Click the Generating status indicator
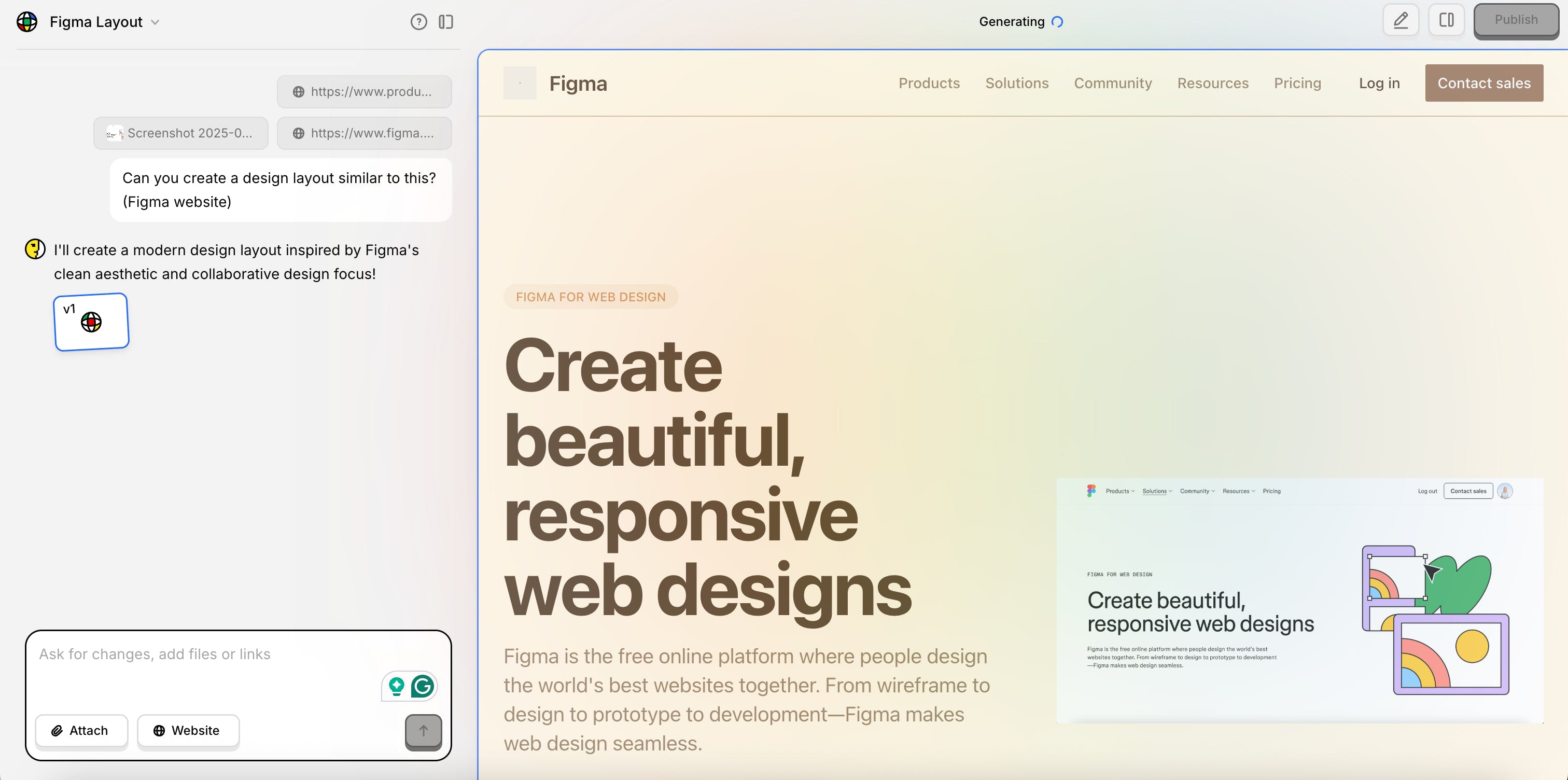 (x=1021, y=21)
